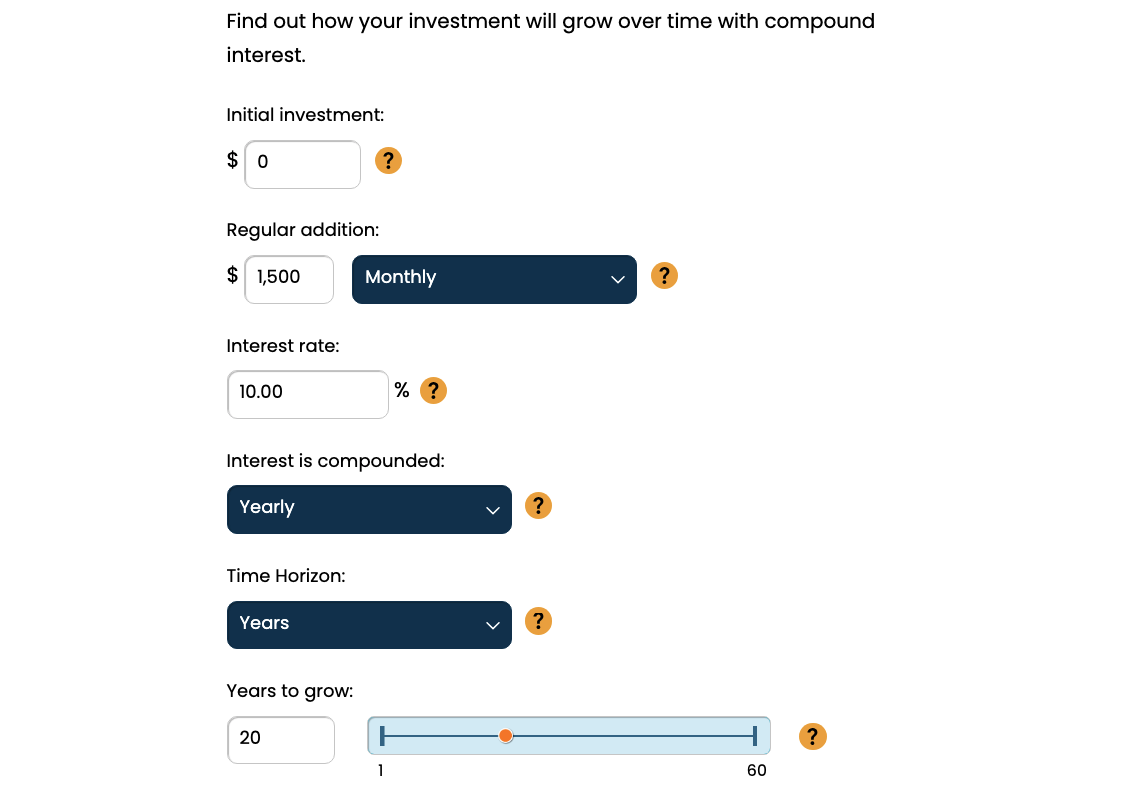Image resolution: width=1131 pixels, height=785 pixels.
Task: Click the "Initial investment:" label
Action: coord(305,115)
